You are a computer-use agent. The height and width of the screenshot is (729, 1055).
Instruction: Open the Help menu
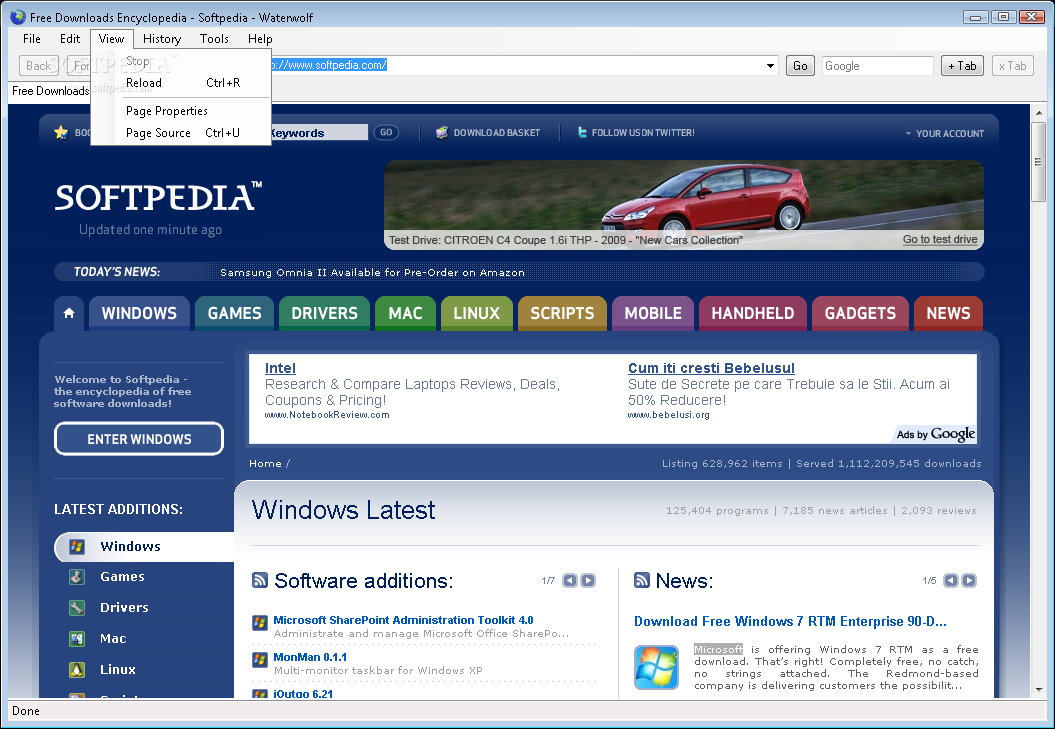260,39
